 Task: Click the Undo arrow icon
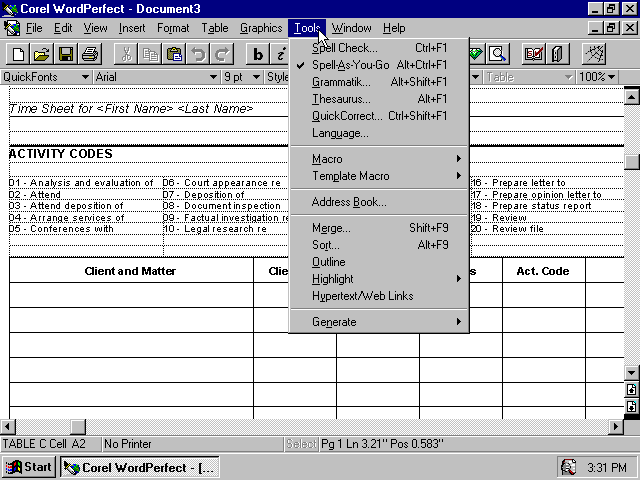(x=198, y=54)
